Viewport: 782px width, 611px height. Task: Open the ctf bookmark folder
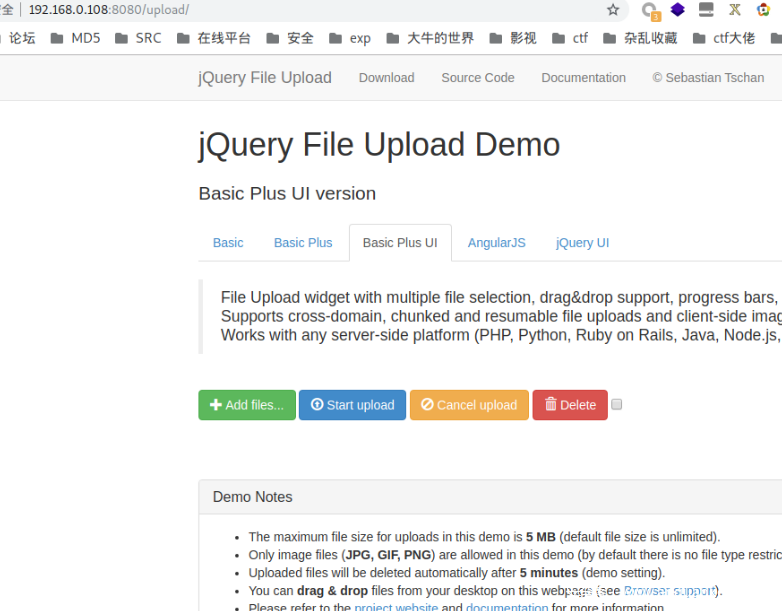click(570, 38)
